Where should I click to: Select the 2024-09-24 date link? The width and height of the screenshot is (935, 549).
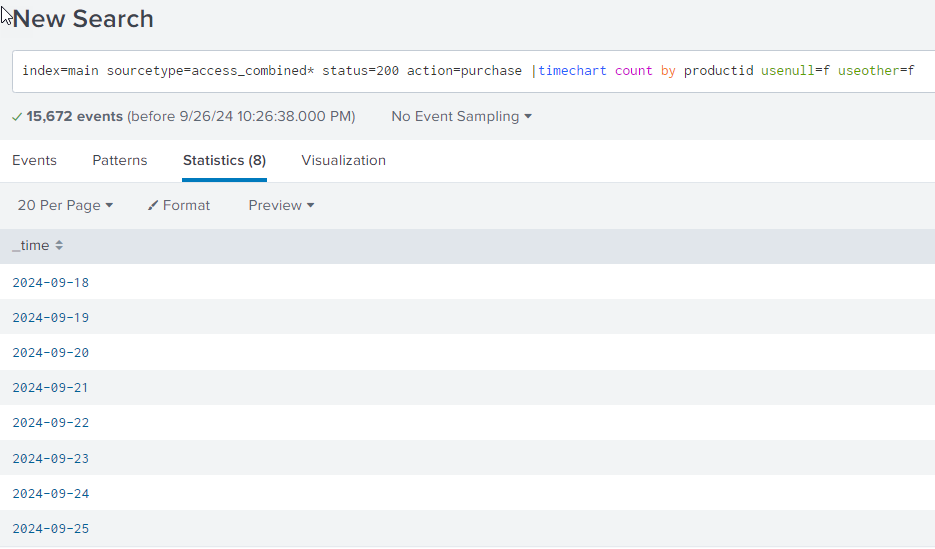(x=50, y=493)
